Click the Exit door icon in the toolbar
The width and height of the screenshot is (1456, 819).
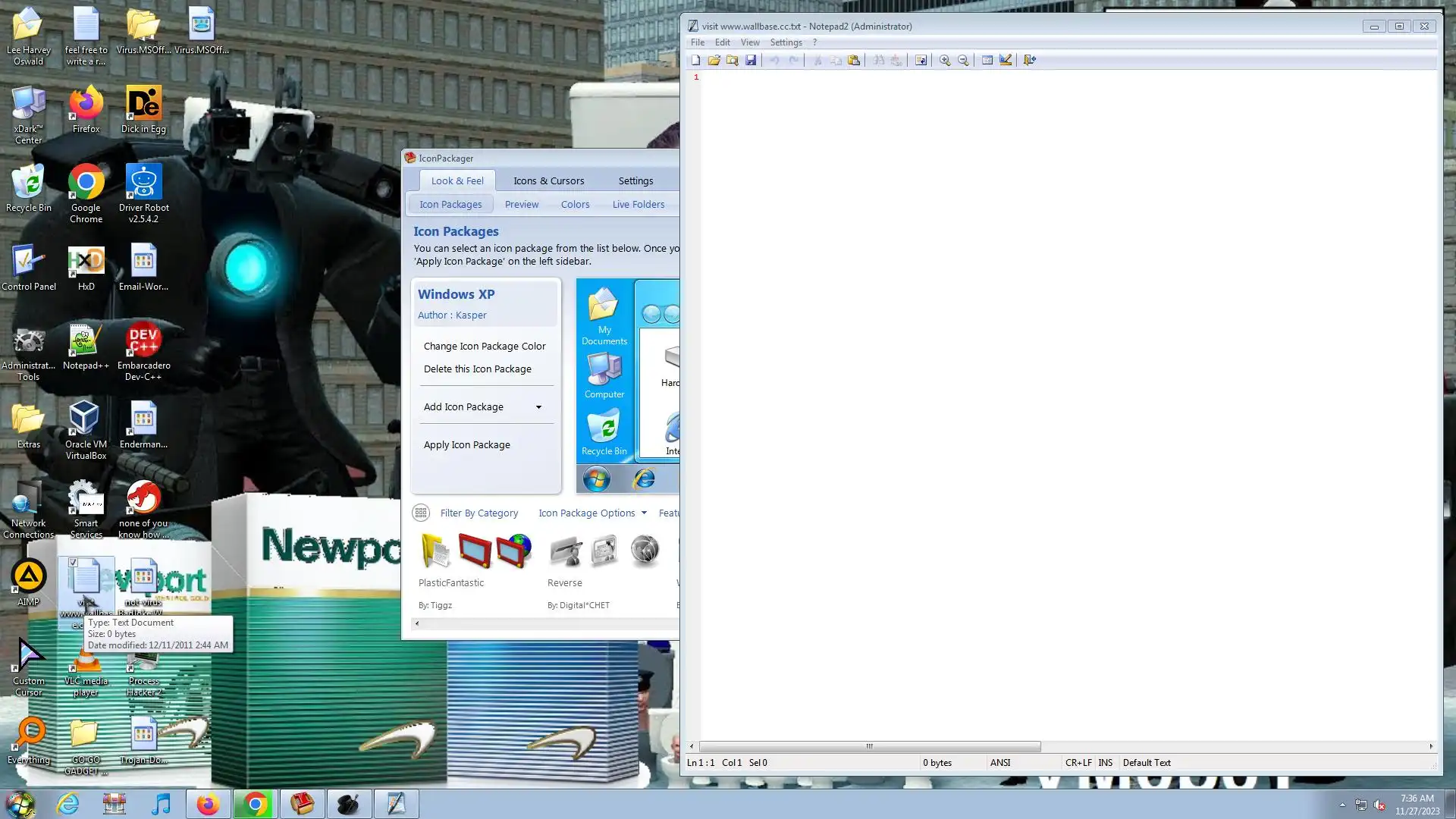coord(1029,60)
